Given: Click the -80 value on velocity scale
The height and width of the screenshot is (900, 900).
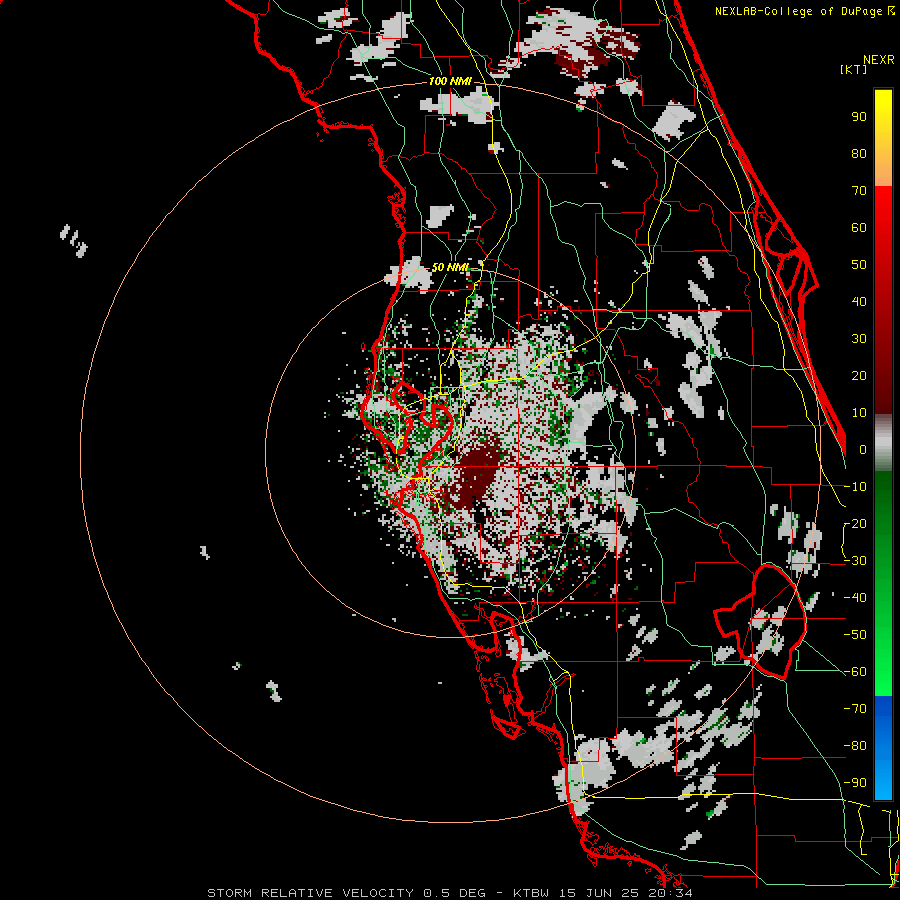Looking at the screenshot, I should (855, 746).
